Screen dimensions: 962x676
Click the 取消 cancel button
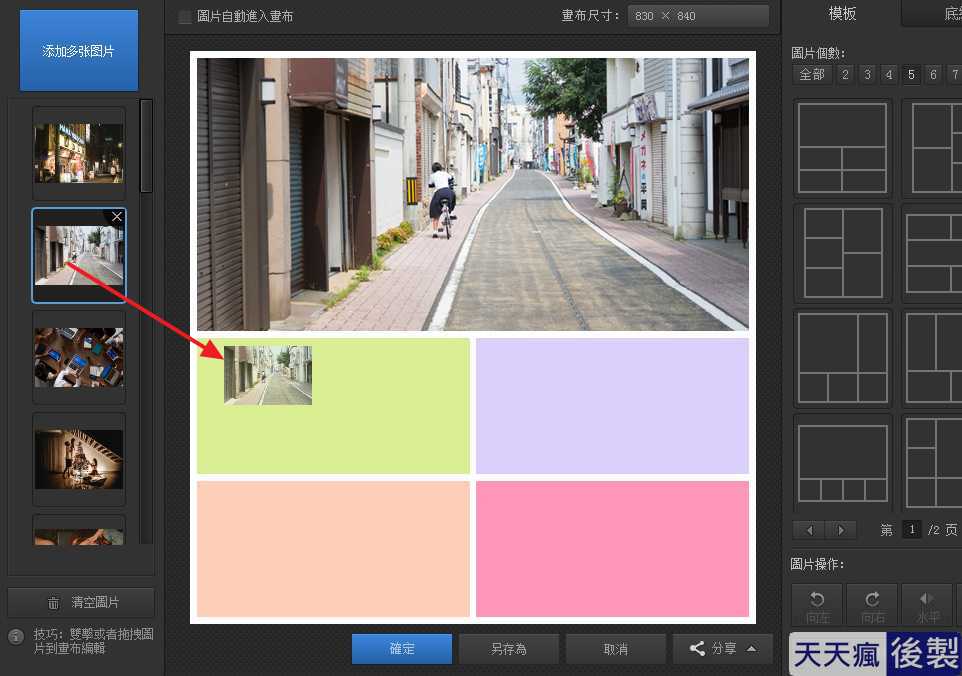click(x=615, y=649)
